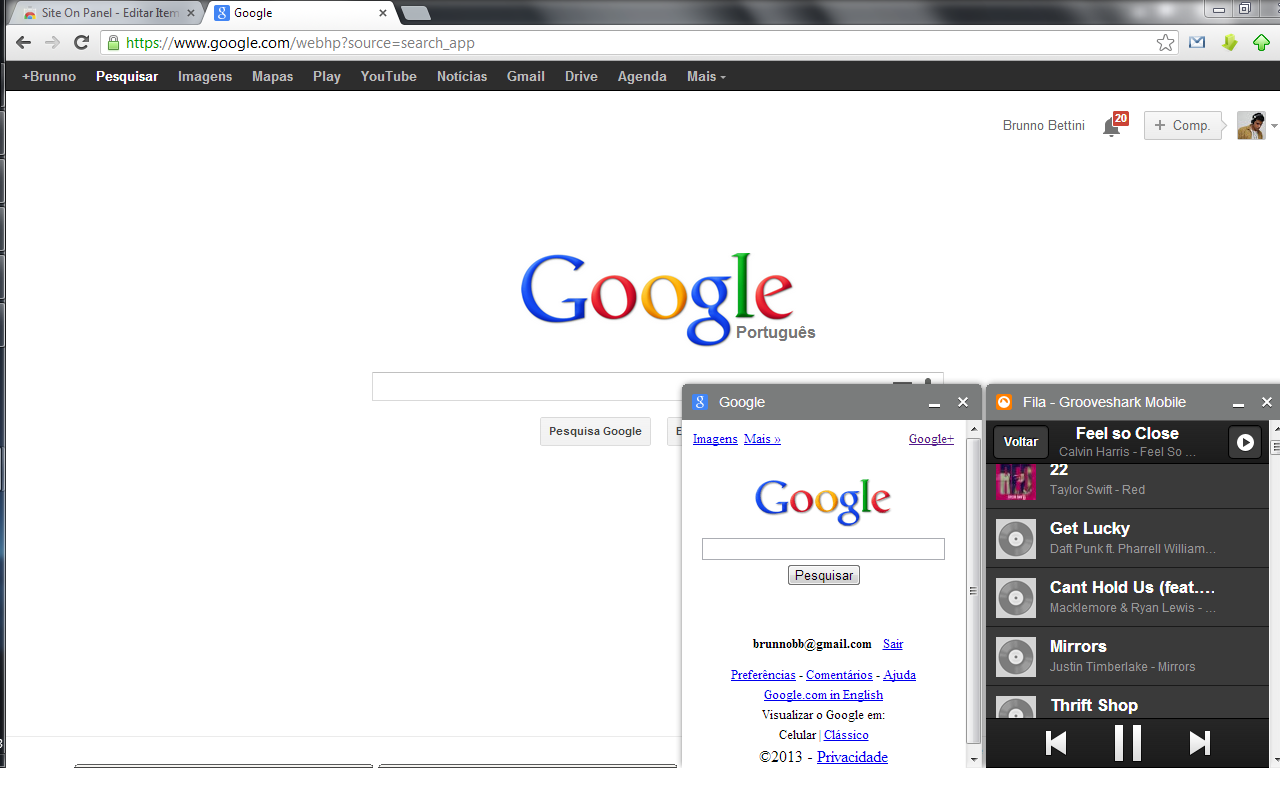
Task: Click Imagens link in the Google panel
Action: click(715, 439)
